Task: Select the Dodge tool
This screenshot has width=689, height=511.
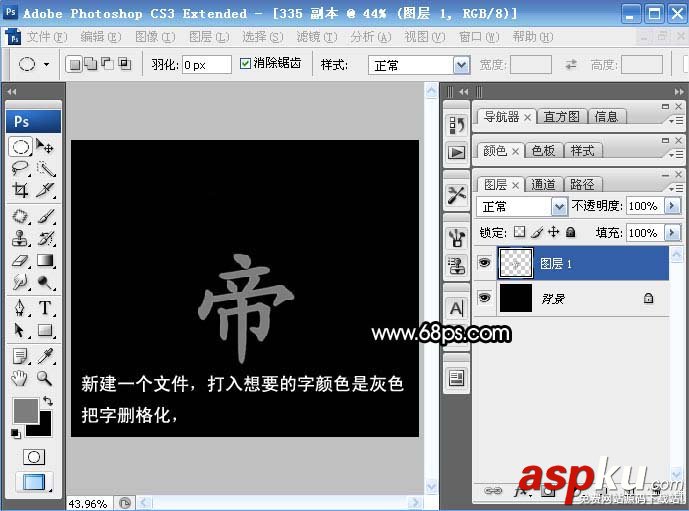Action: click(x=45, y=282)
